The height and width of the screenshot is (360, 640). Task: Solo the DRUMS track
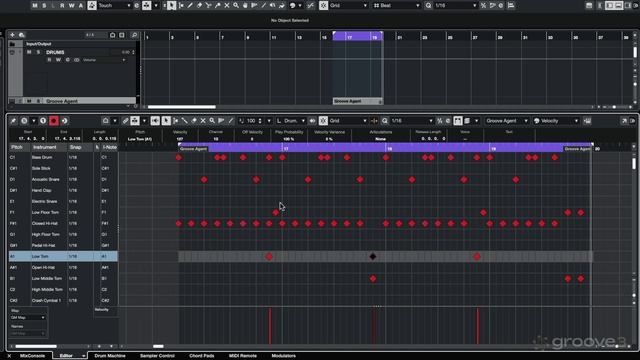pyautogui.click(x=38, y=52)
